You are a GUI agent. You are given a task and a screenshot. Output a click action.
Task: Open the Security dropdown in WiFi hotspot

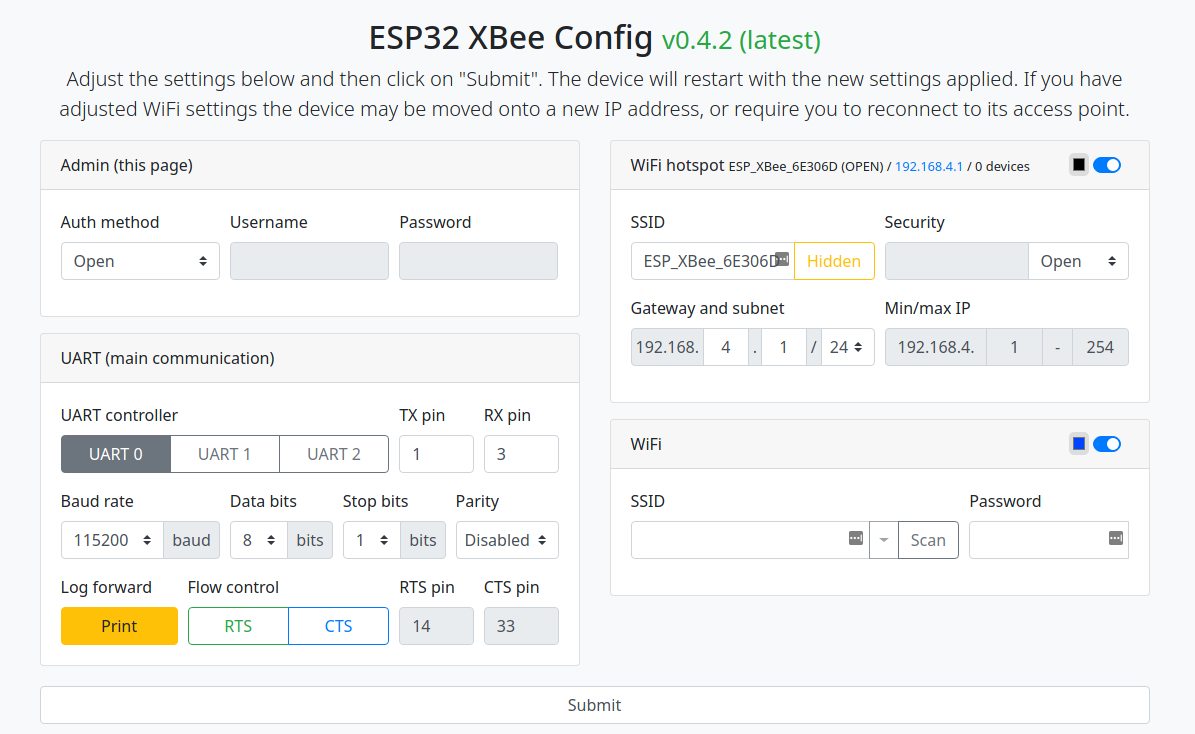tap(1078, 260)
